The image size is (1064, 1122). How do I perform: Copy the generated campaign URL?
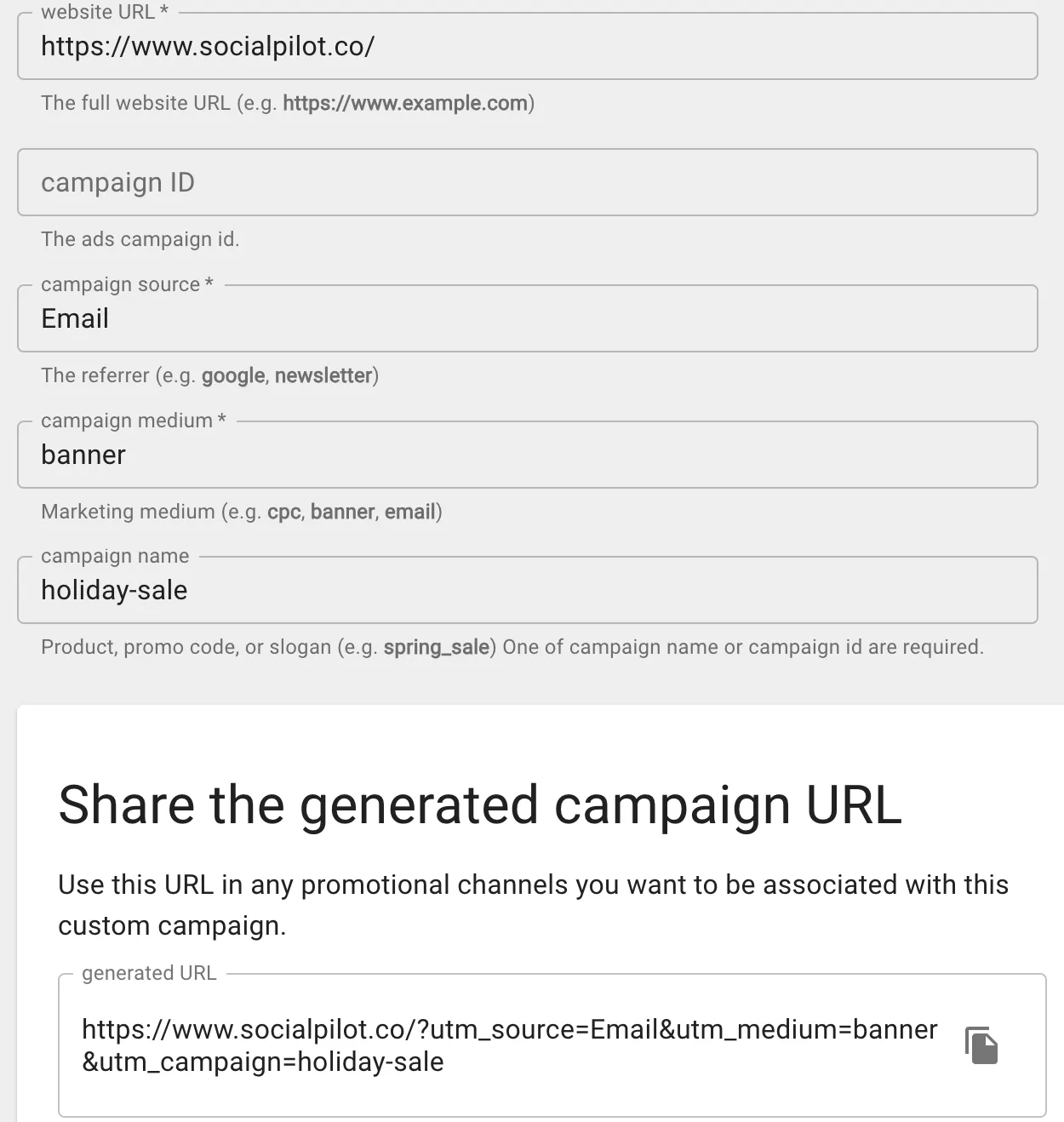(x=981, y=1045)
